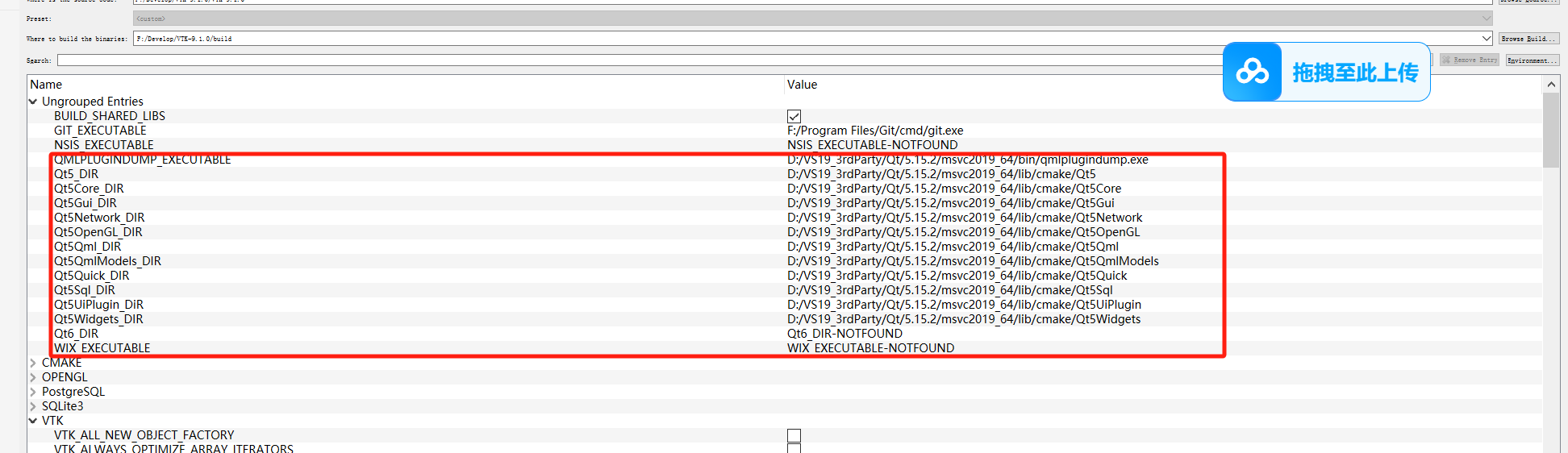Select the Ungrouped Entries label
This screenshot has height=453, width=1568.
pos(93,102)
